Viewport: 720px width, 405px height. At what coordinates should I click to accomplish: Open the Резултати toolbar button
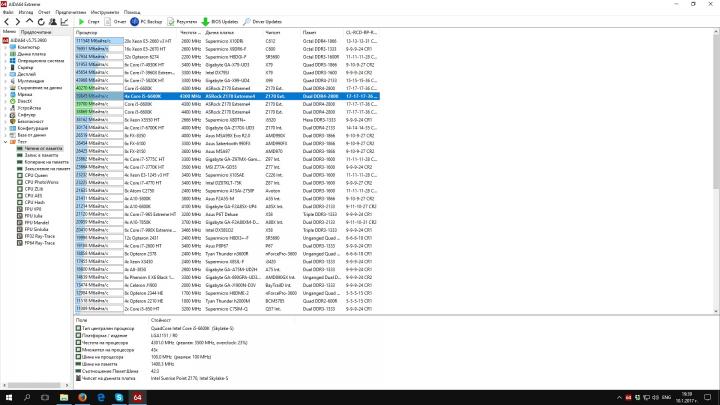tap(182, 22)
